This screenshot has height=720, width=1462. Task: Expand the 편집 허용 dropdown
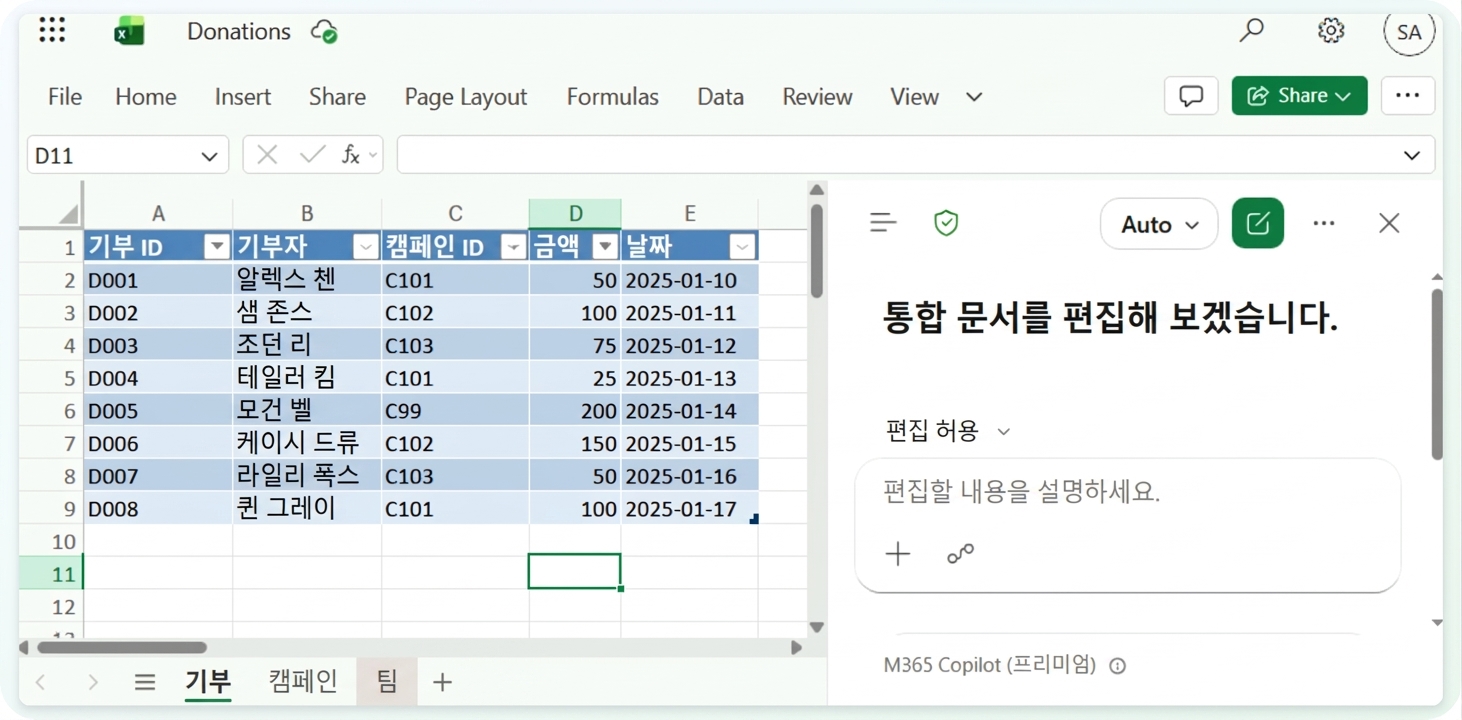click(x=948, y=431)
